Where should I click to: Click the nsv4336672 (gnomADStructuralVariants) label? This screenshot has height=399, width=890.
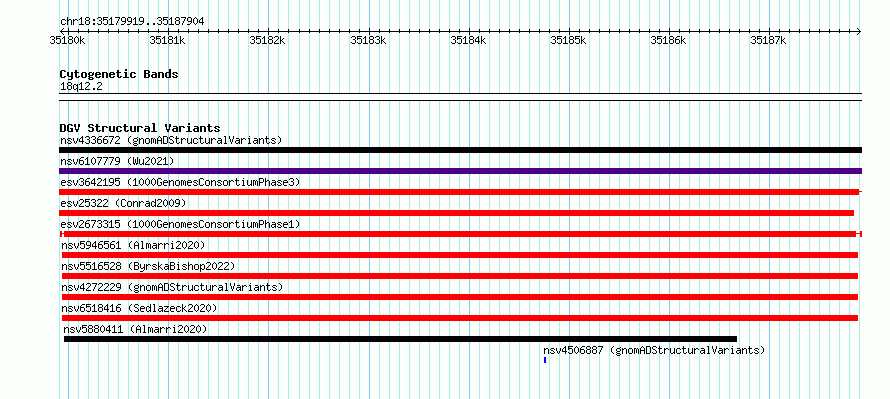pyautogui.click(x=171, y=140)
